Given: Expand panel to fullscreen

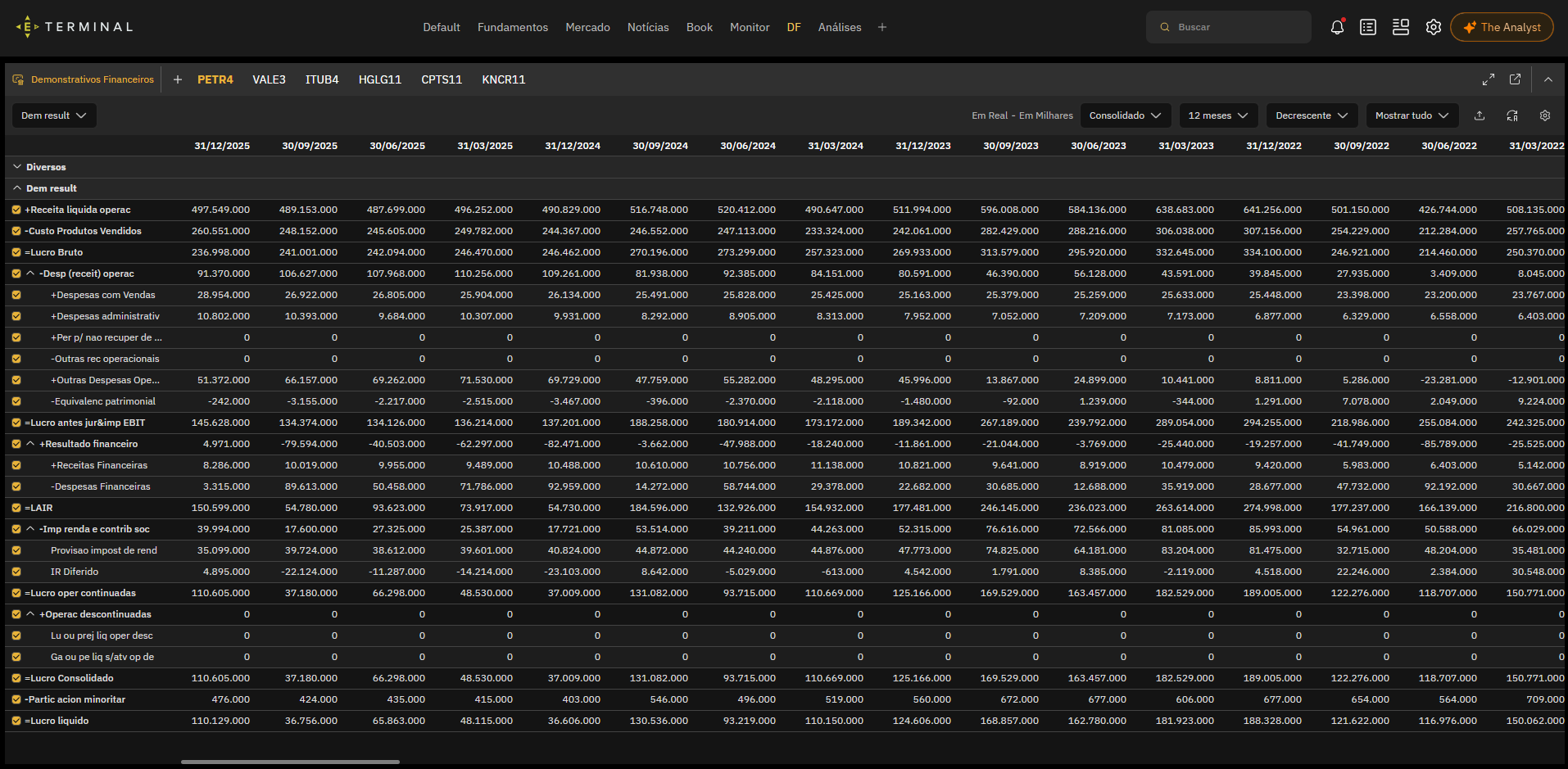Looking at the screenshot, I should 1489,79.
